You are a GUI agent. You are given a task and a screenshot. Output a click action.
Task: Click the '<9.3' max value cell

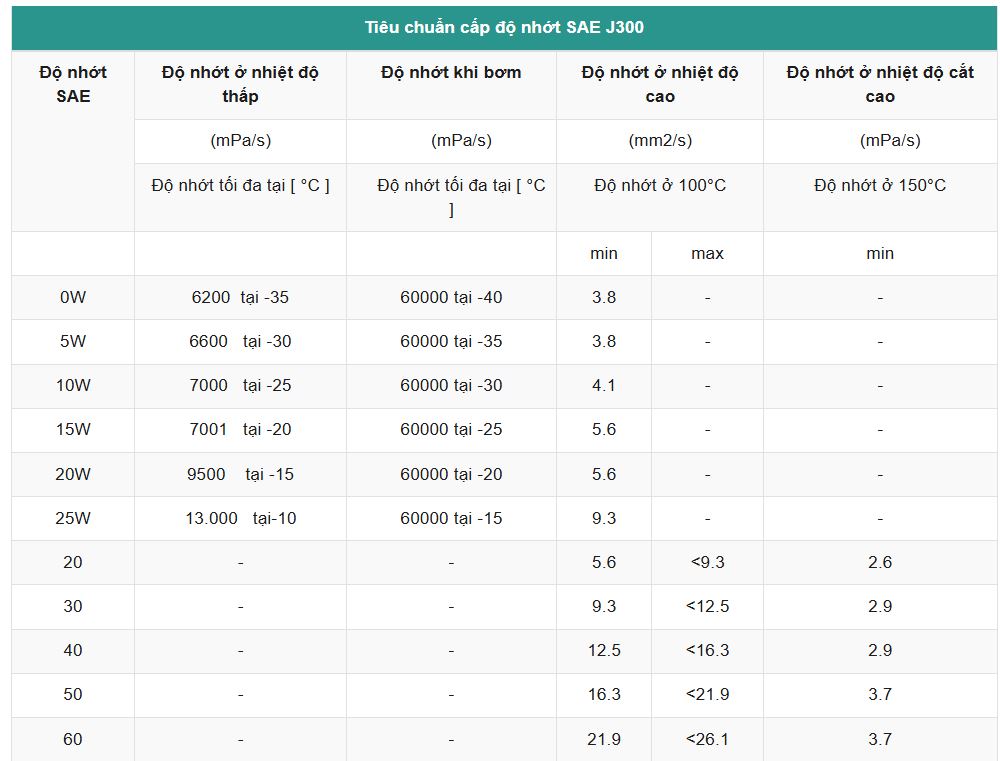(707, 562)
